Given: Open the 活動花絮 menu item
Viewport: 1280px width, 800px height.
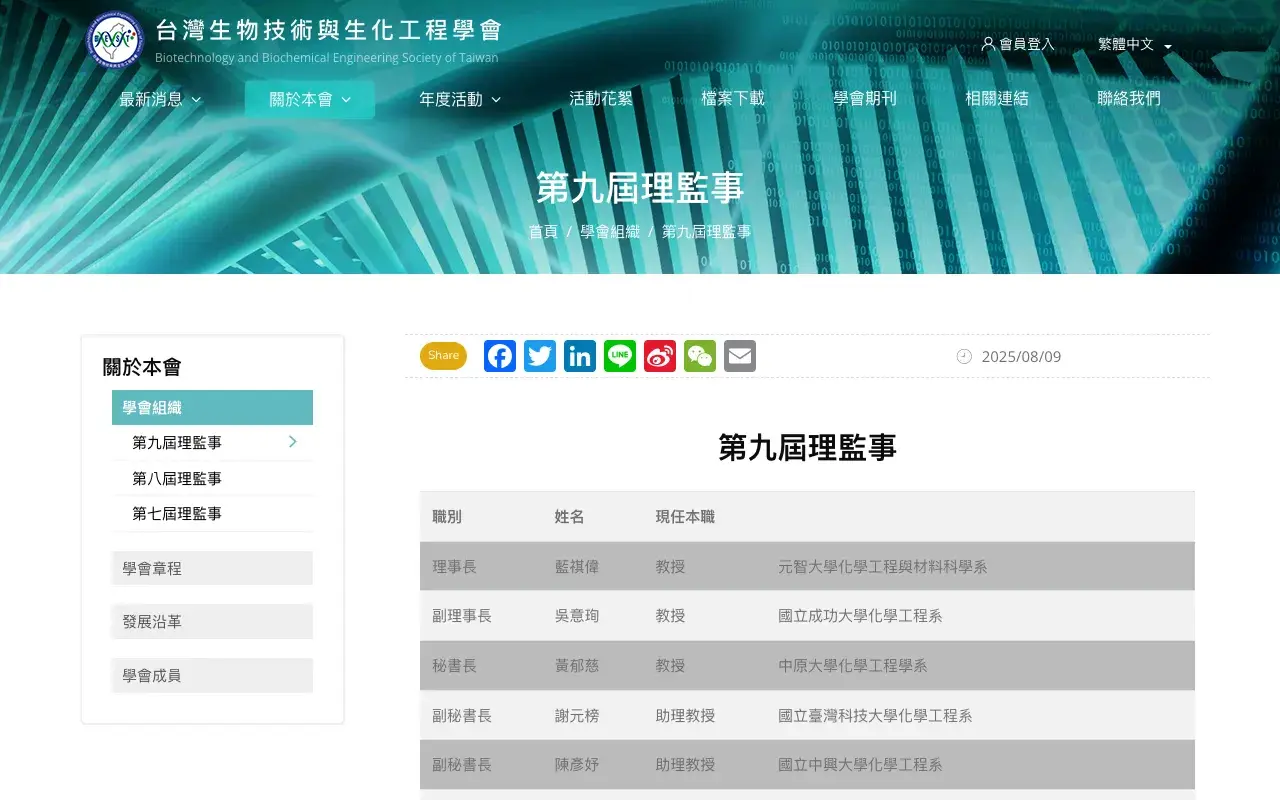Looking at the screenshot, I should coord(601,99).
